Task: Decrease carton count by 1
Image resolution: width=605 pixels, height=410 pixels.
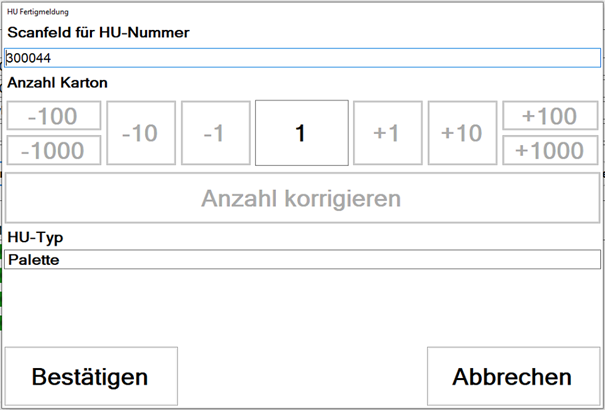Action: pos(216,133)
